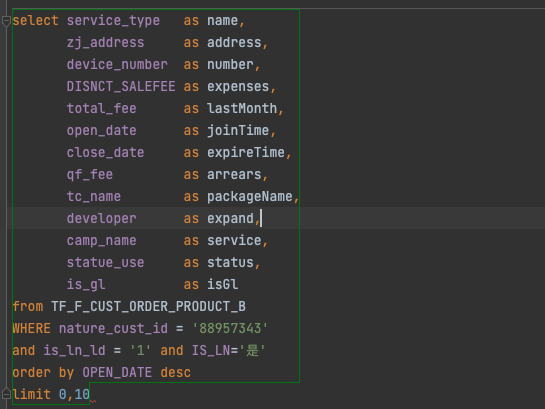Click the 'developer' column name
Image resolution: width=545 pixels, height=409 pixels.
click(101, 219)
